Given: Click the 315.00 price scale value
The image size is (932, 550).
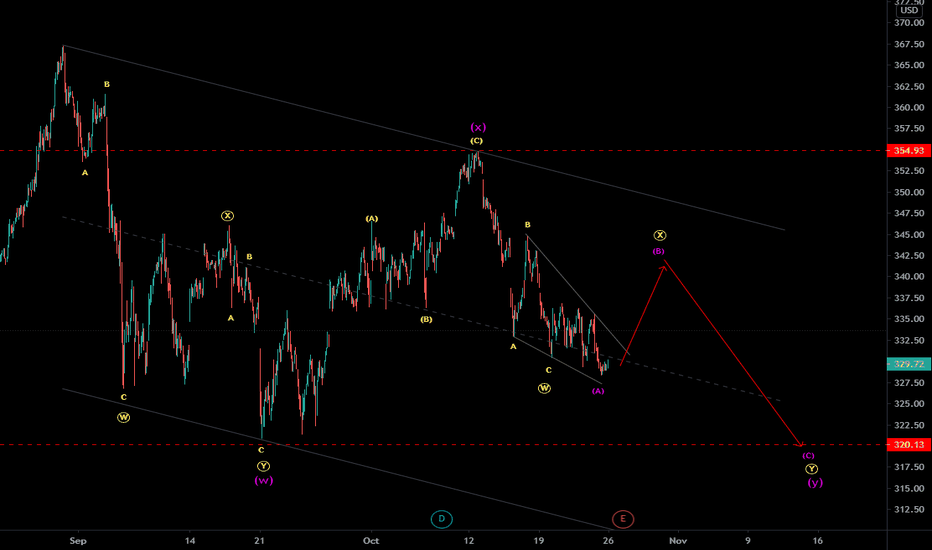Looking at the screenshot, I should pyautogui.click(x=909, y=488).
